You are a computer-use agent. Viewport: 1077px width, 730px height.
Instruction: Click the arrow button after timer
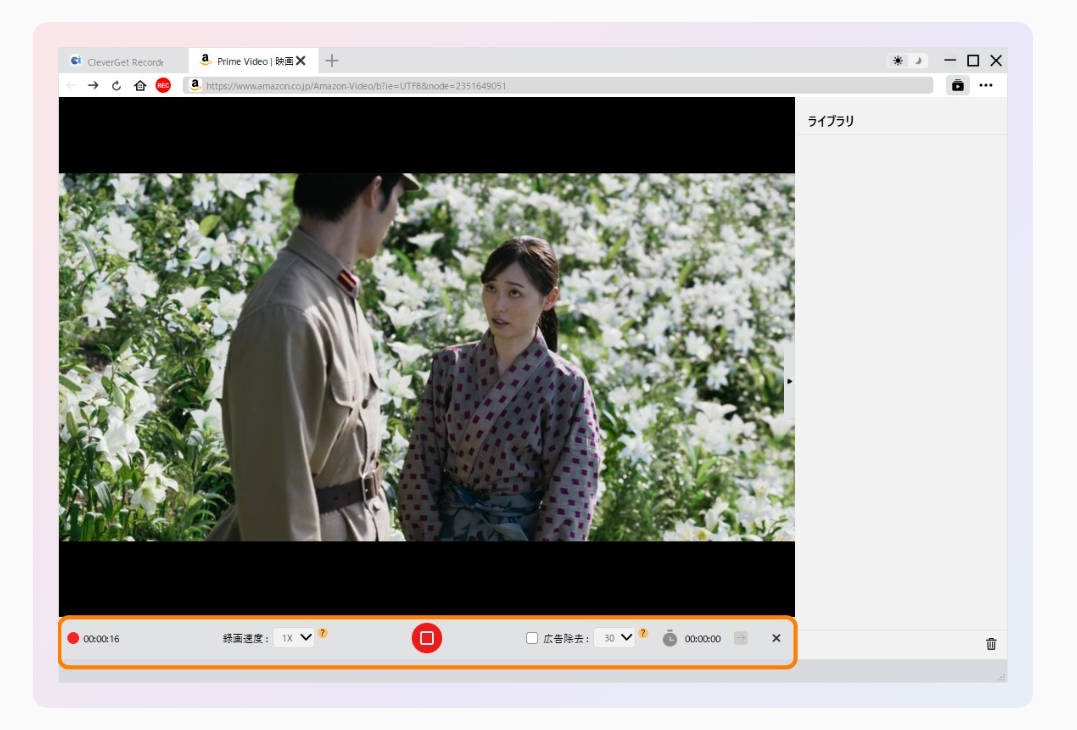[740, 638]
